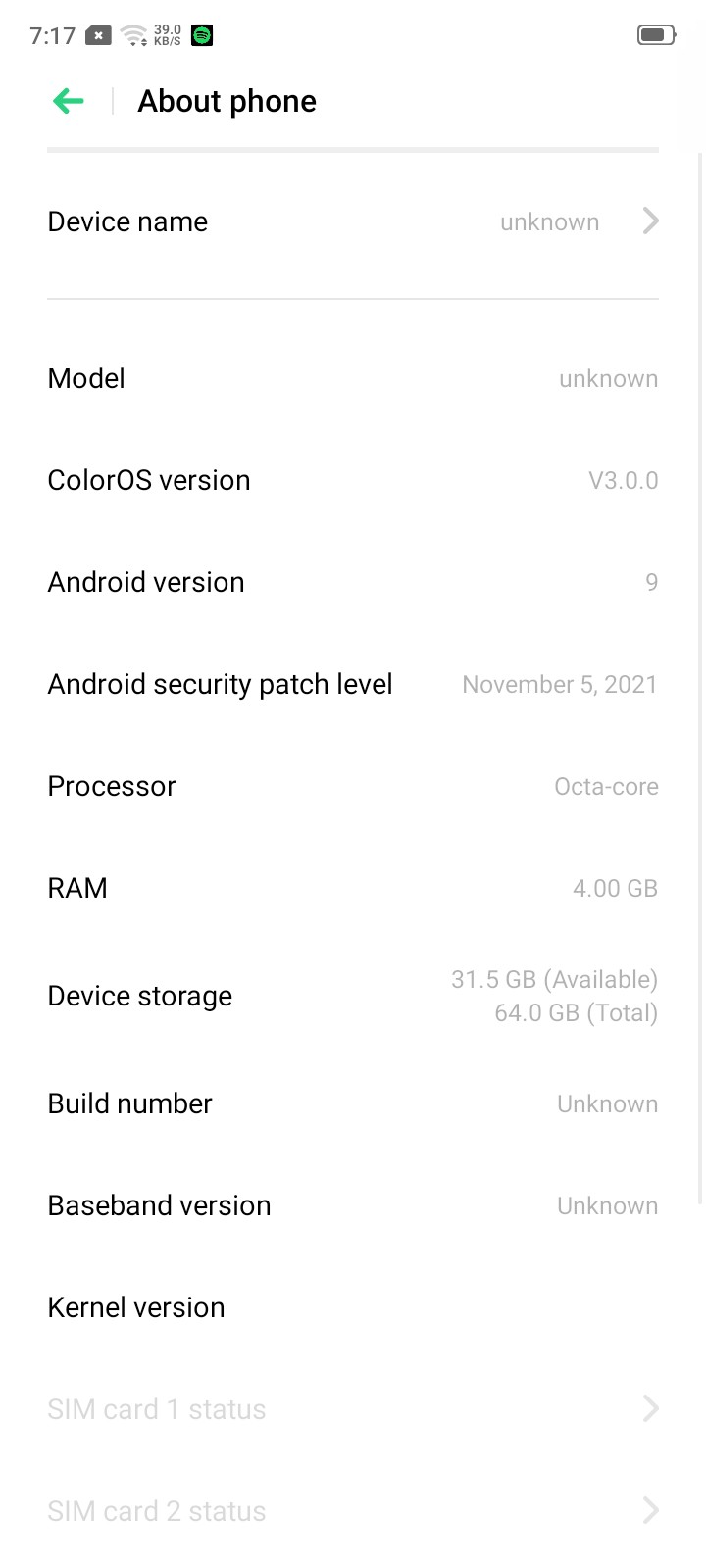706x1568 pixels.
Task: Select the Model row
Action: click(353, 379)
